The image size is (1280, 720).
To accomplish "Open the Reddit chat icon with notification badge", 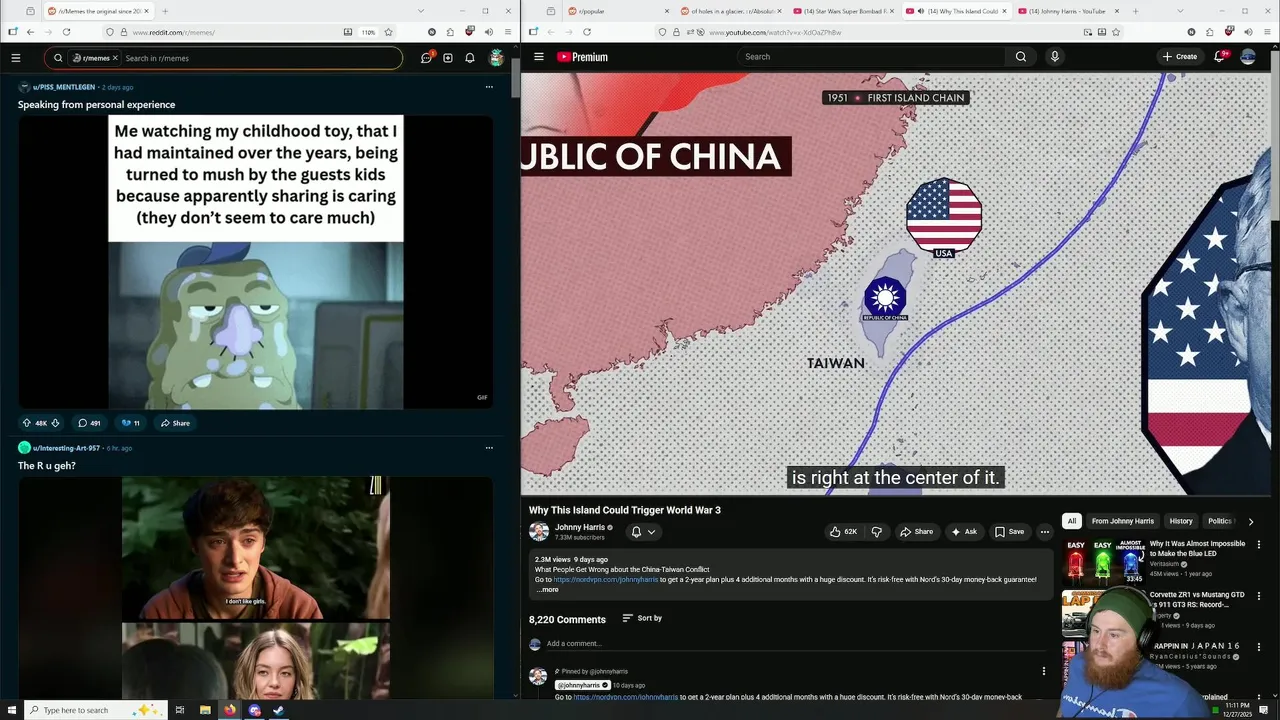I will (x=427, y=57).
